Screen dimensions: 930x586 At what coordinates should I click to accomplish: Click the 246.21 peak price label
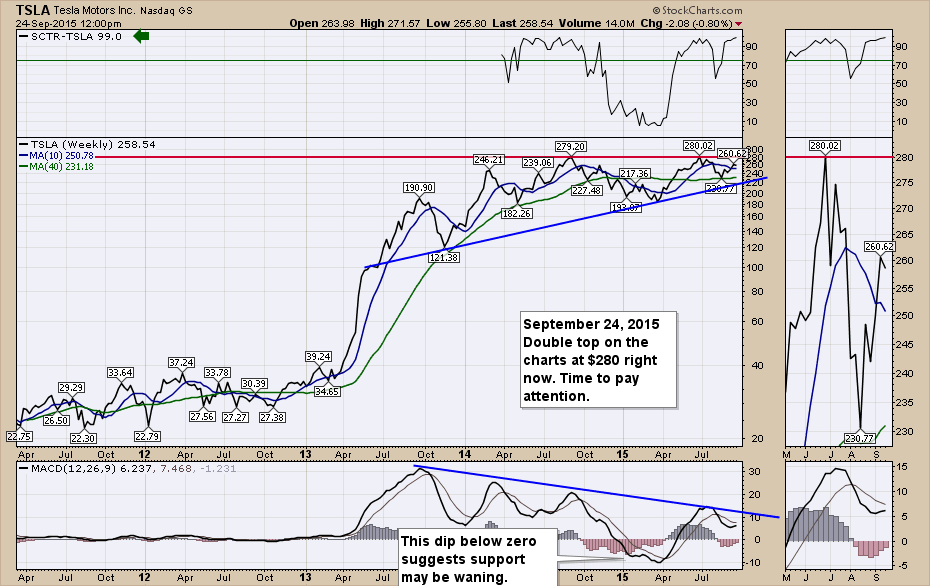pos(489,160)
